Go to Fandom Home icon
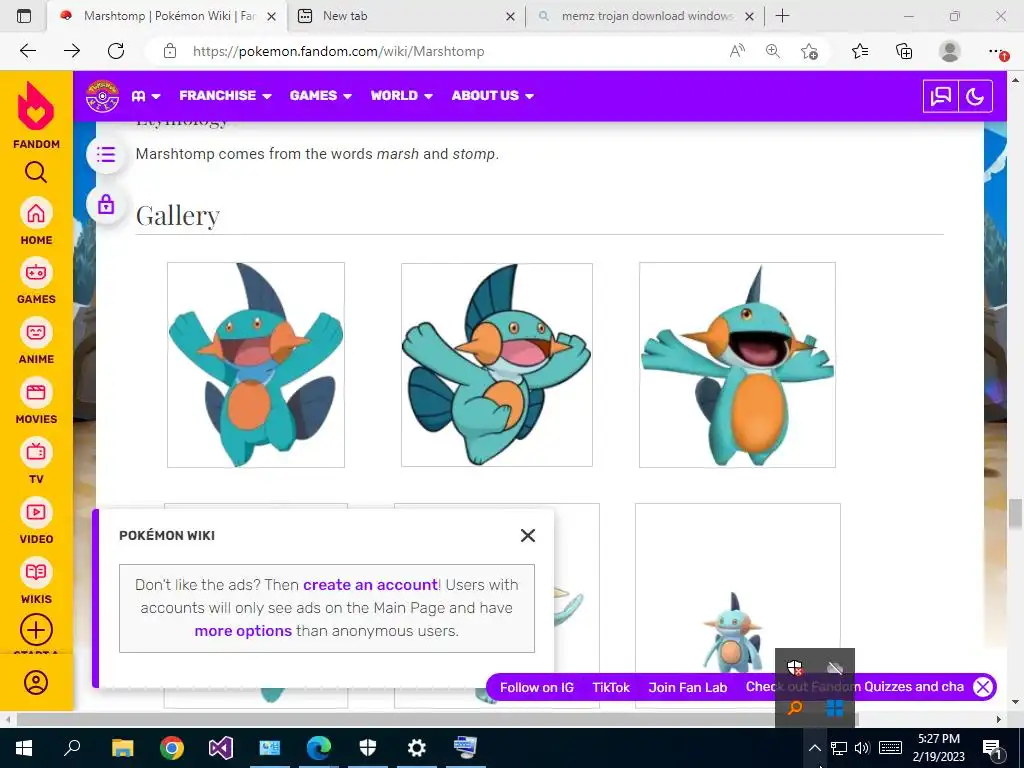 (36, 213)
